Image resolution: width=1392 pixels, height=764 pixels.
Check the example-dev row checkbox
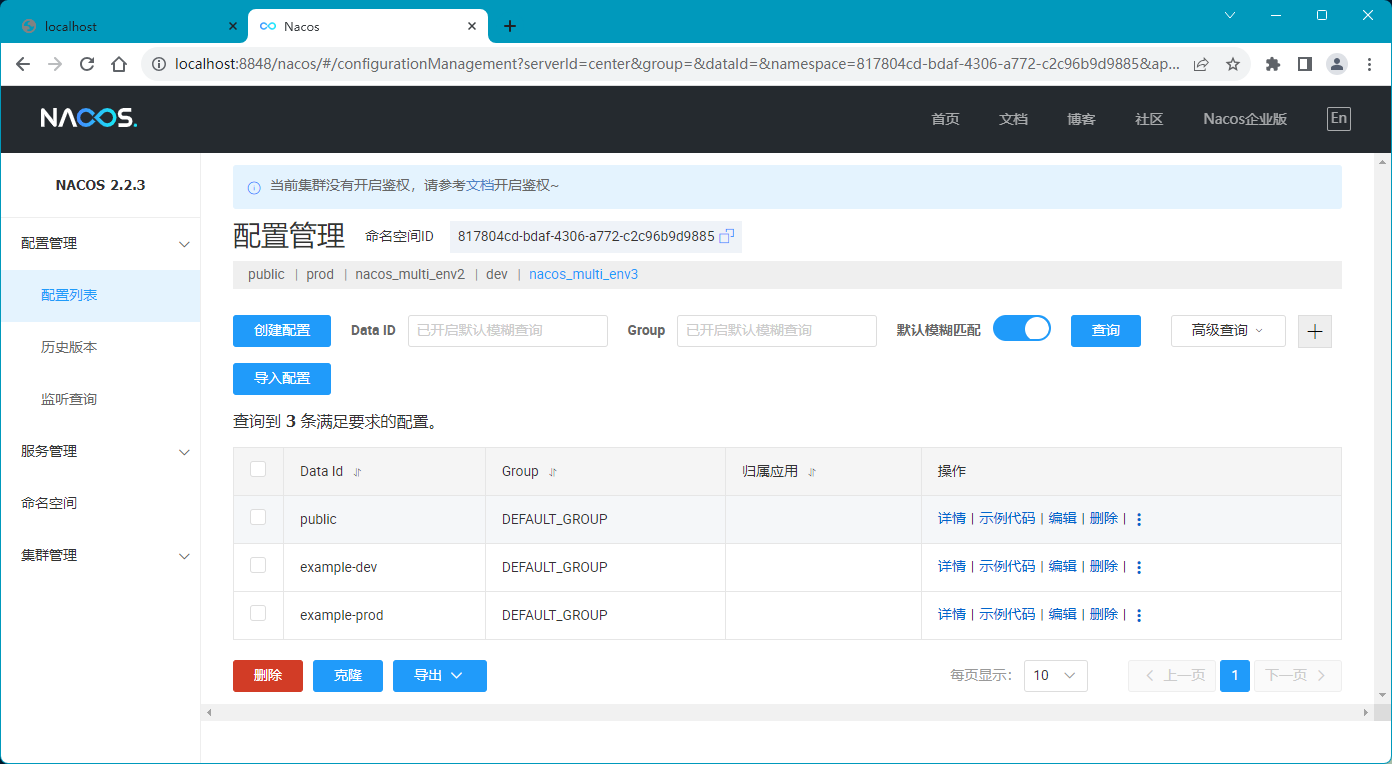[x=258, y=565]
